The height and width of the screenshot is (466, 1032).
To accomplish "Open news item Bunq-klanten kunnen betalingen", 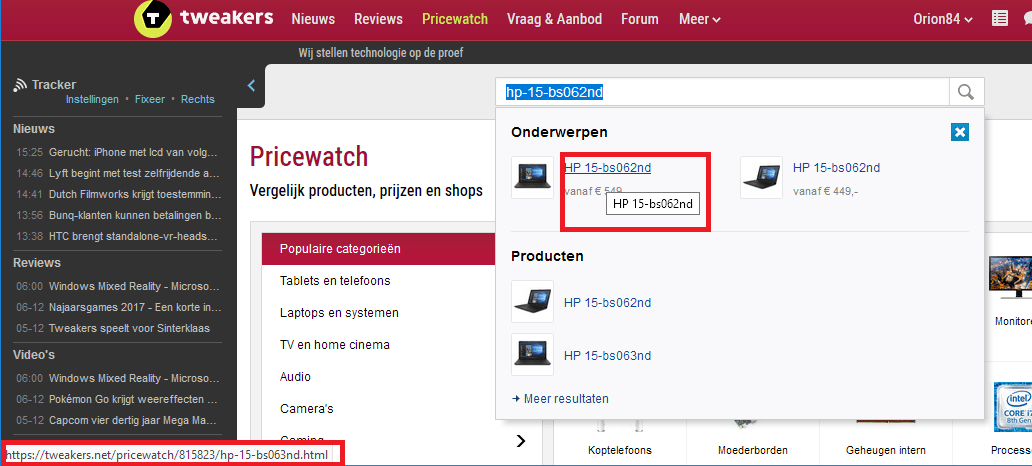I will click(134, 215).
